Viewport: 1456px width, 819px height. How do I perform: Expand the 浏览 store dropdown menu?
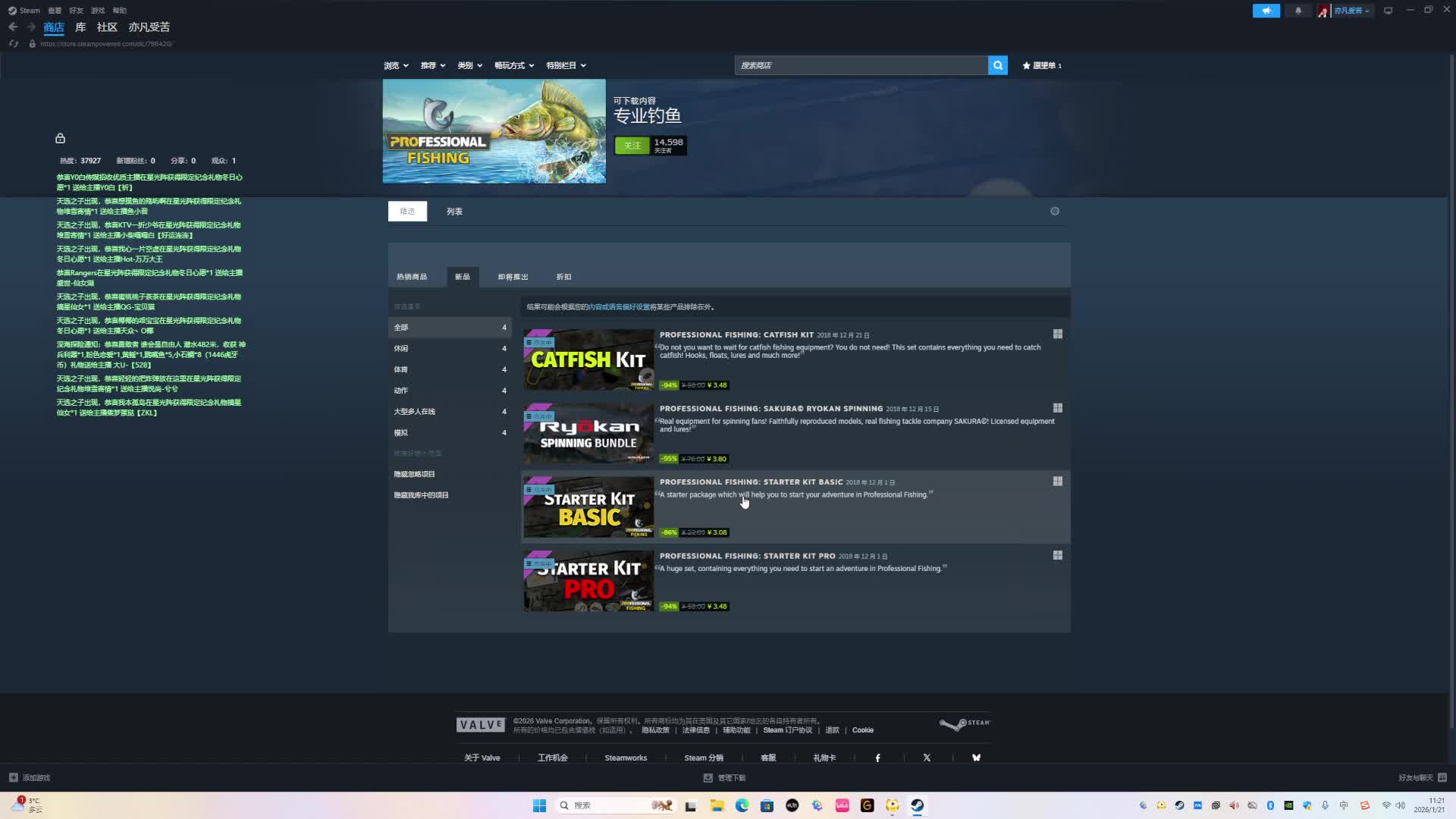[x=396, y=66]
